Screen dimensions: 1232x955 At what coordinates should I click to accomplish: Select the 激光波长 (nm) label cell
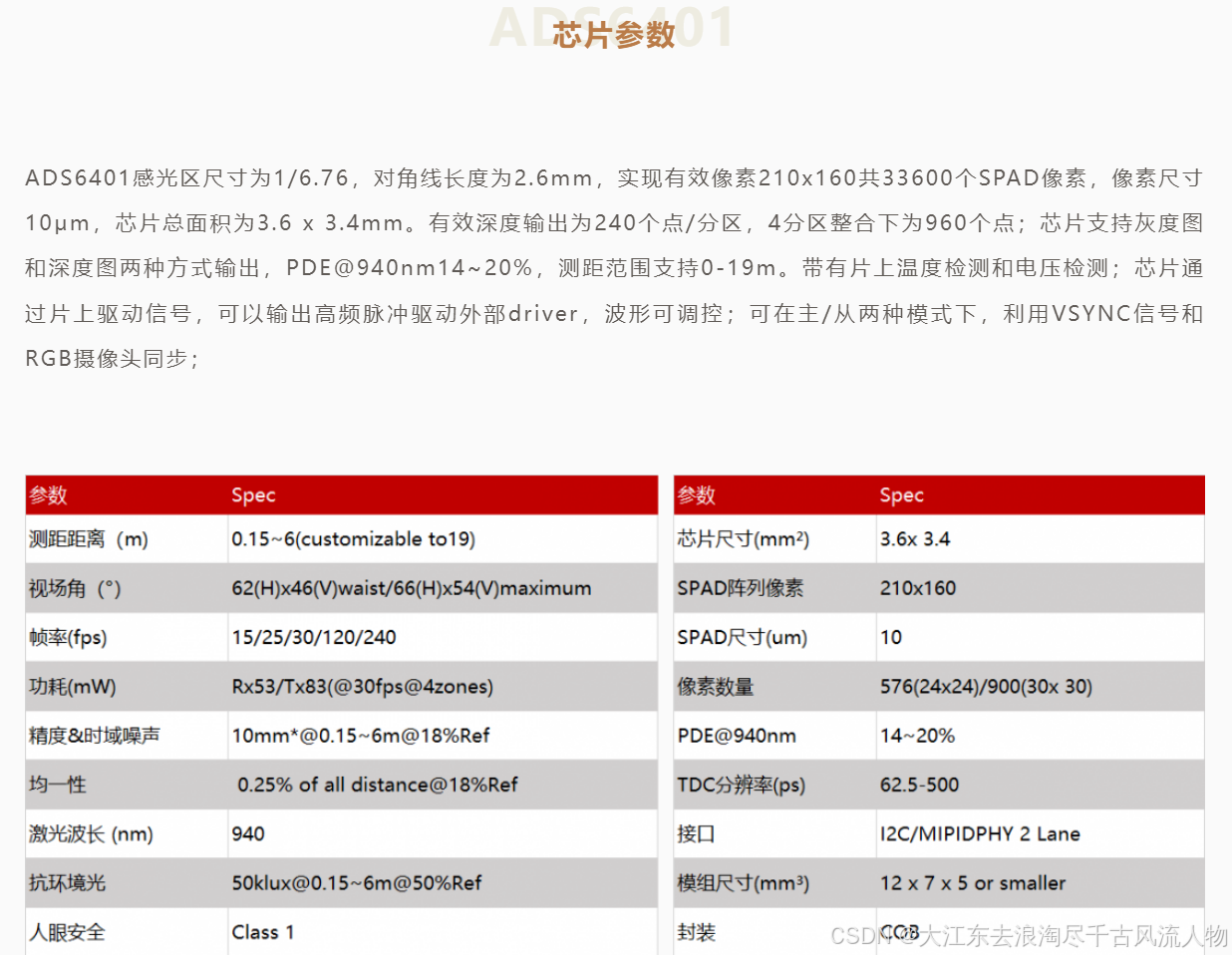coord(127,833)
